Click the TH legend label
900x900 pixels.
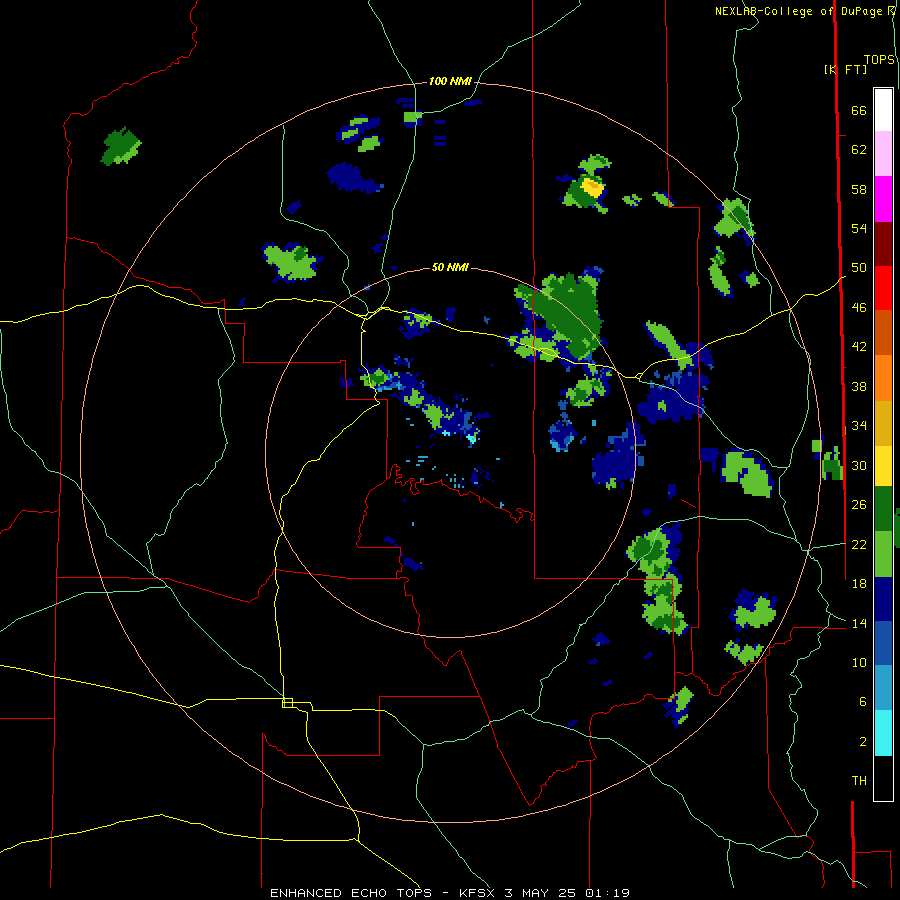pos(859,781)
